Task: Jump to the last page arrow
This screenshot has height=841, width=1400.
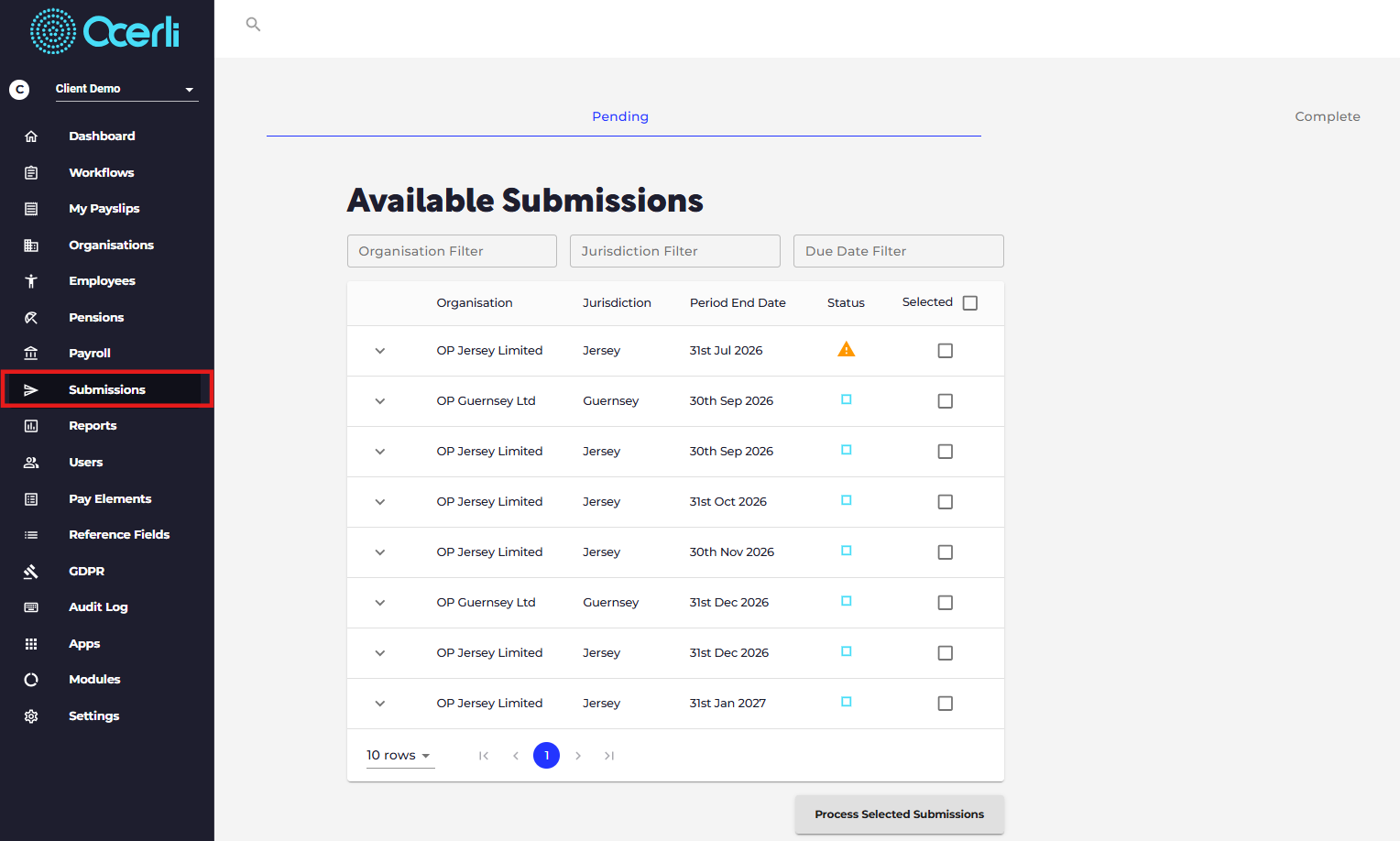Action: (609, 756)
